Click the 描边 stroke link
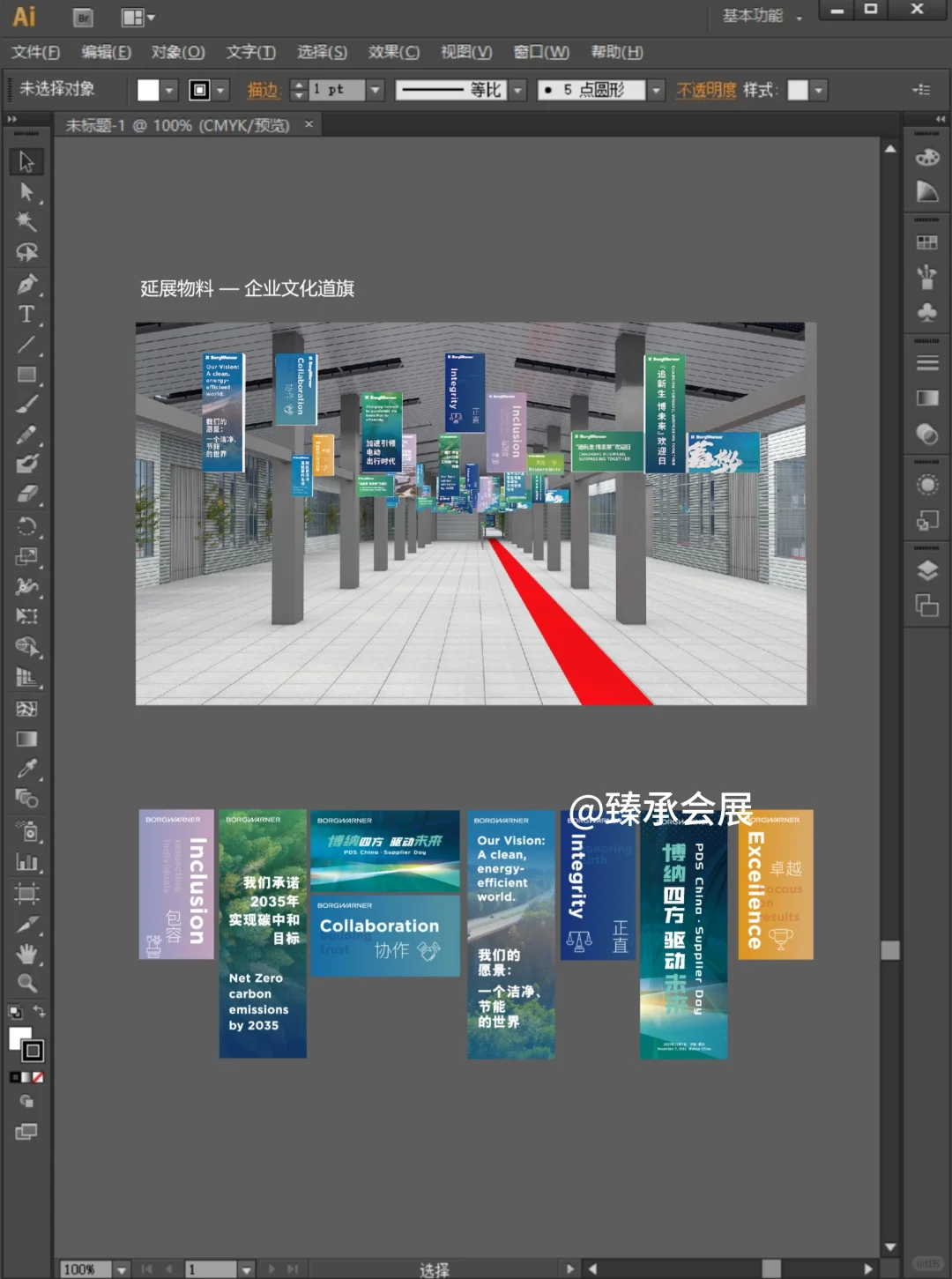This screenshot has width=952, height=1279. coord(263,90)
